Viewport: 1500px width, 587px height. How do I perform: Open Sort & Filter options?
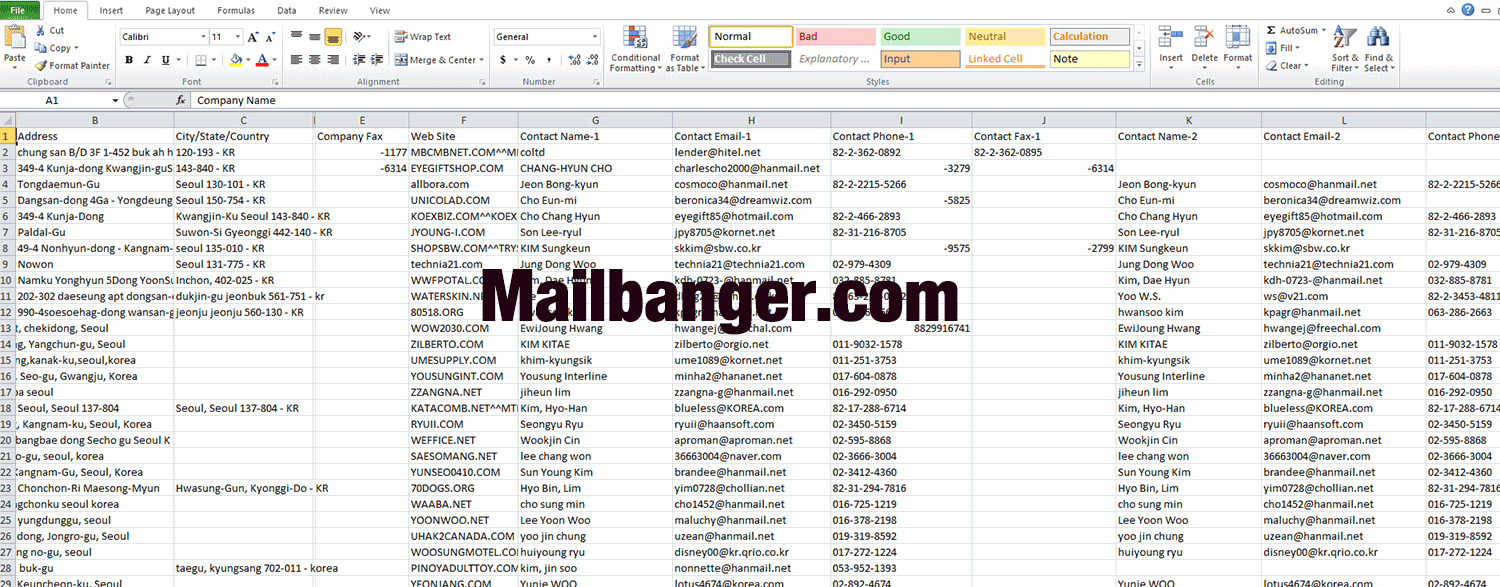[x=1345, y=49]
